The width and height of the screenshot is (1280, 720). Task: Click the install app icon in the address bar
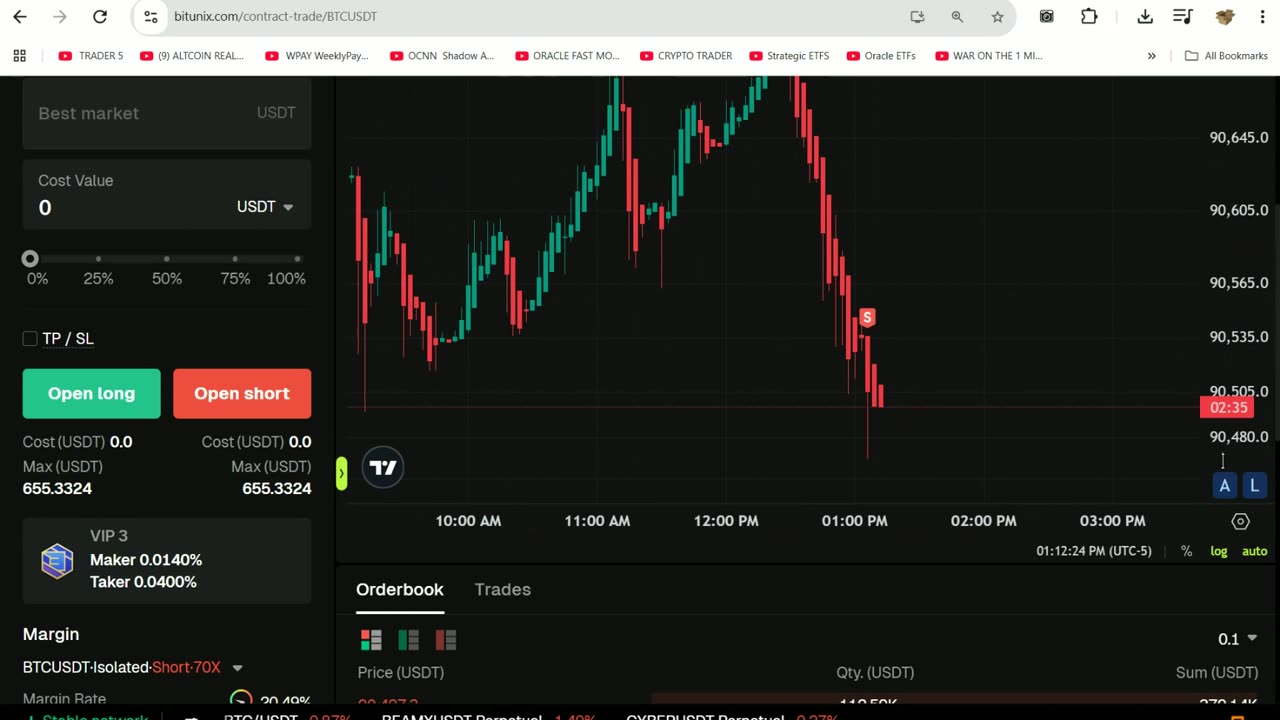click(917, 16)
